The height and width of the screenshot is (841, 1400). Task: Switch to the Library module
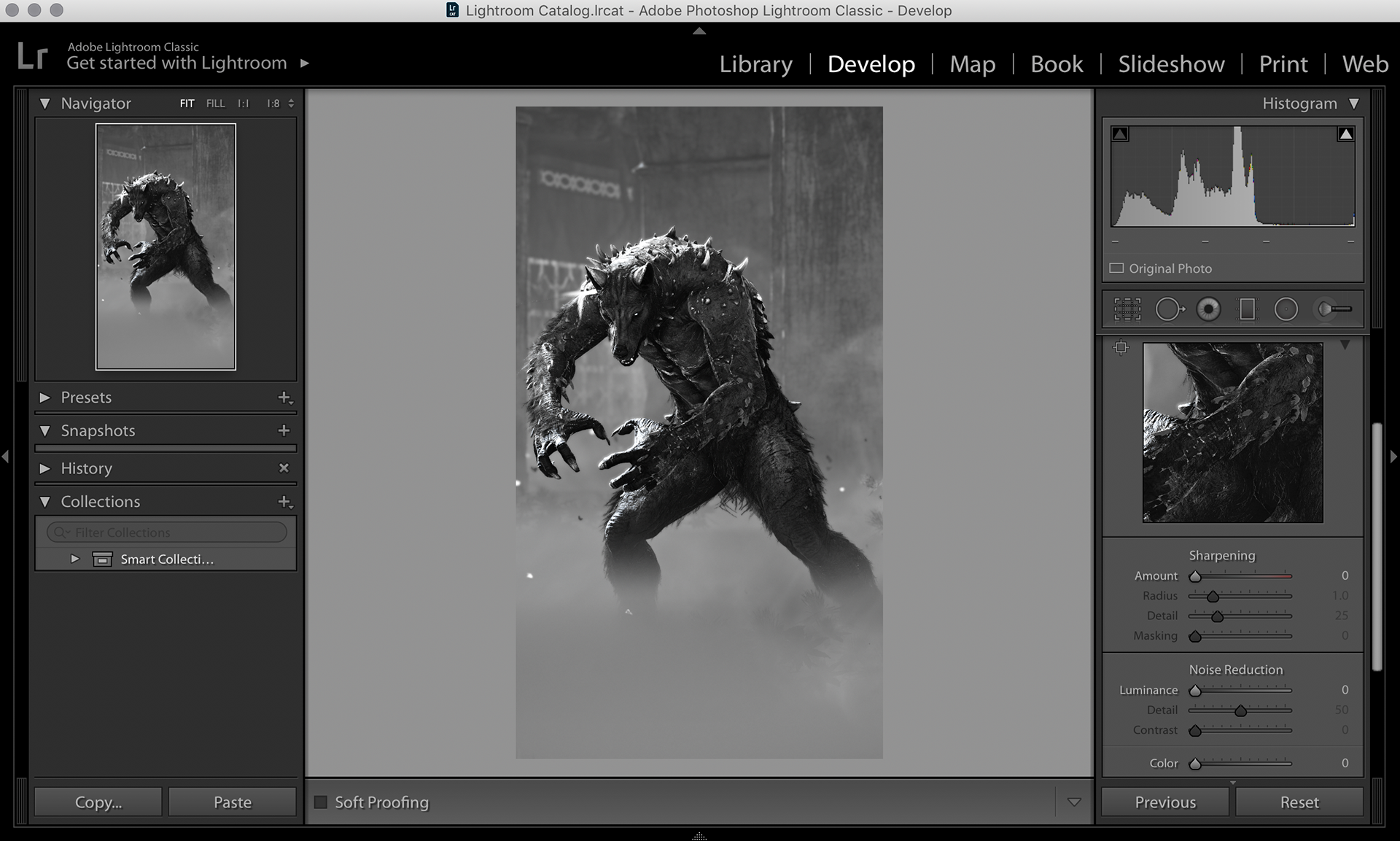[x=756, y=64]
